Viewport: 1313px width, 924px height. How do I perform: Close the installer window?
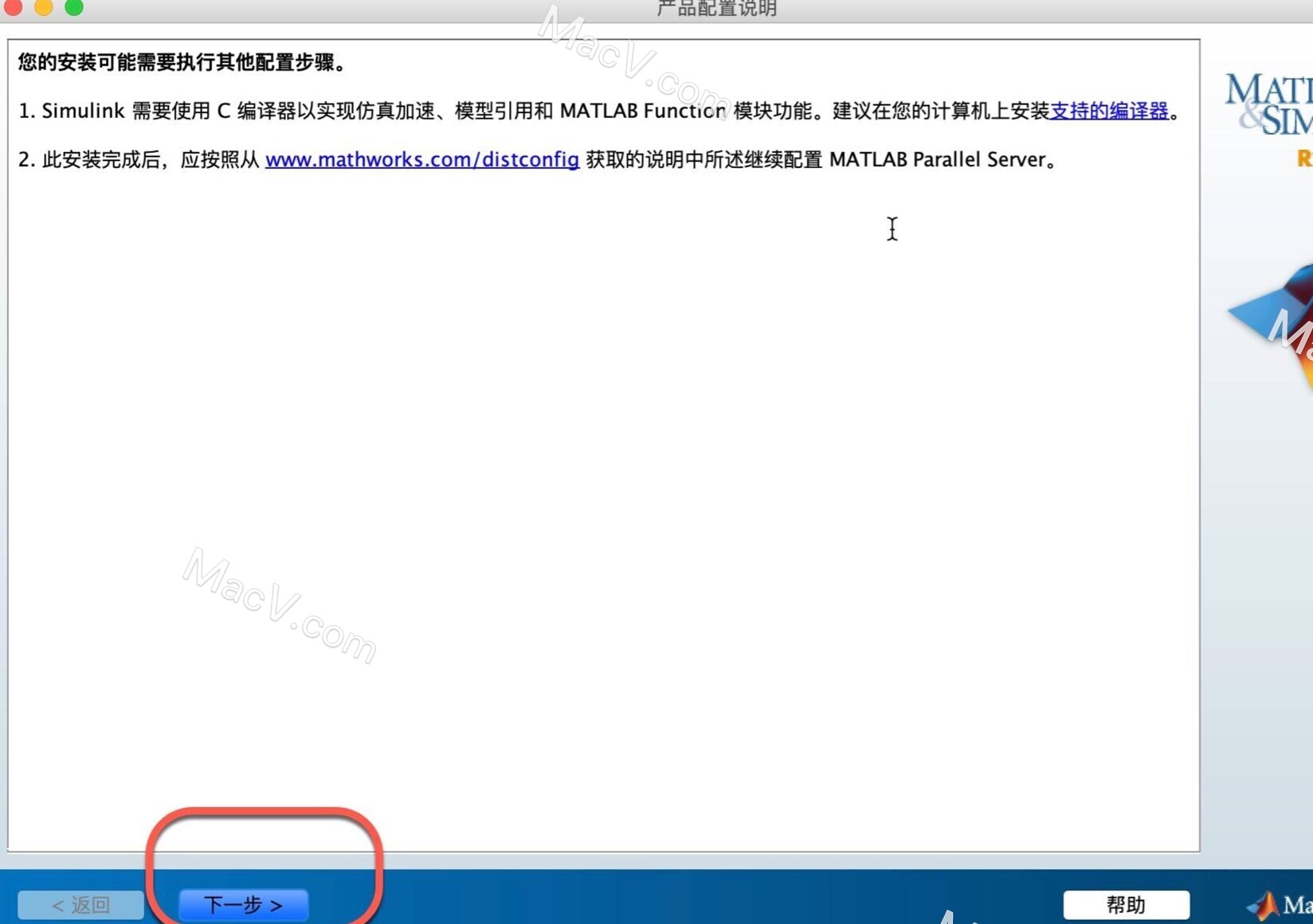click(13, 6)
